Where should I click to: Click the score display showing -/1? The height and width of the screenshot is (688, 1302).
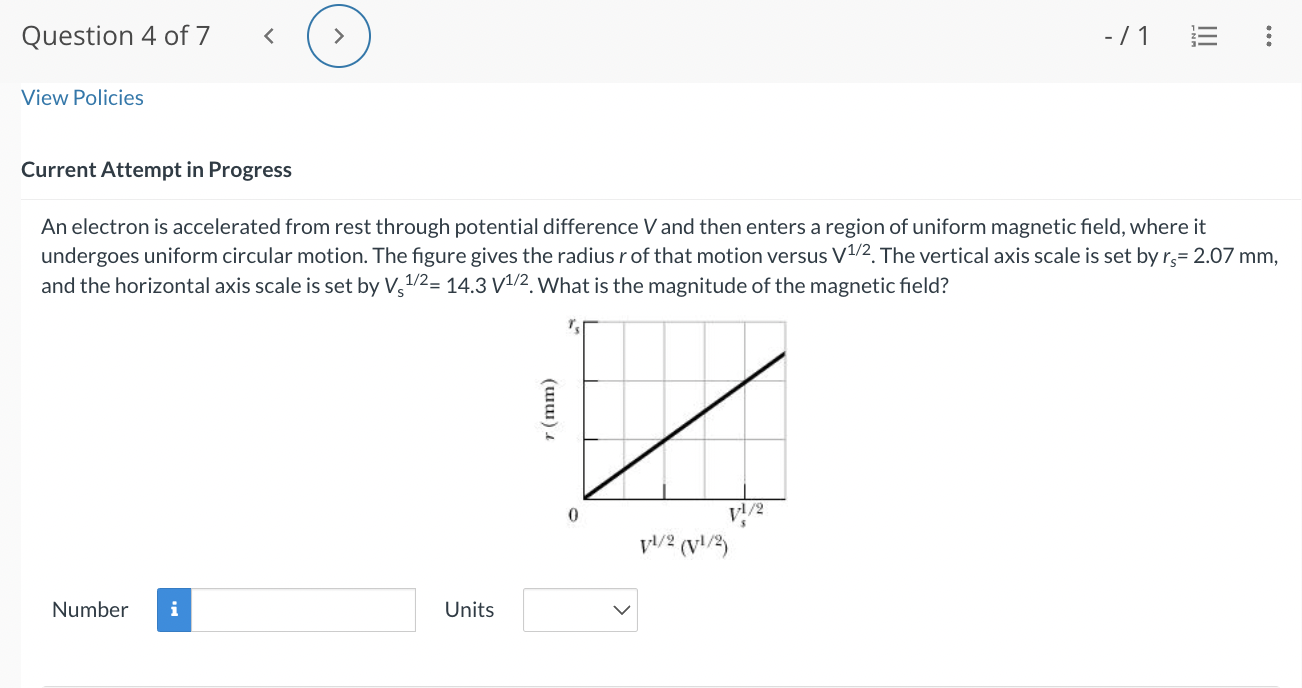click(x=1125, y=35)
